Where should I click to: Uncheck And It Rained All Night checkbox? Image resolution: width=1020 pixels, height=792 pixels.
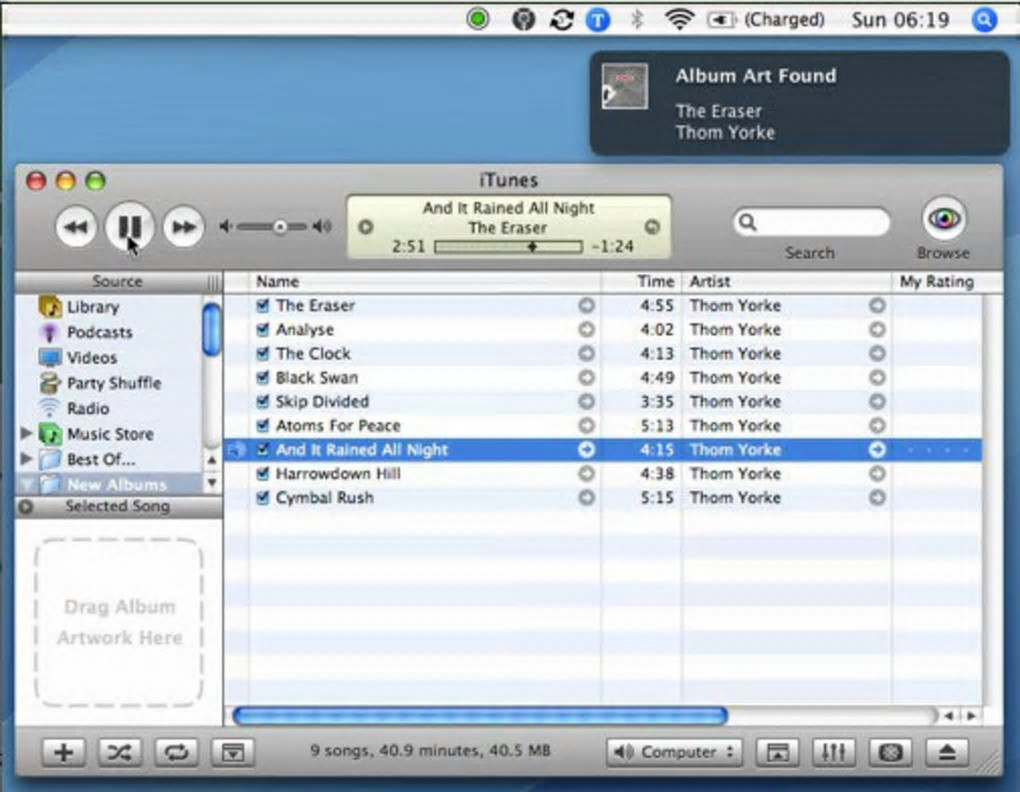pos(263,449)
